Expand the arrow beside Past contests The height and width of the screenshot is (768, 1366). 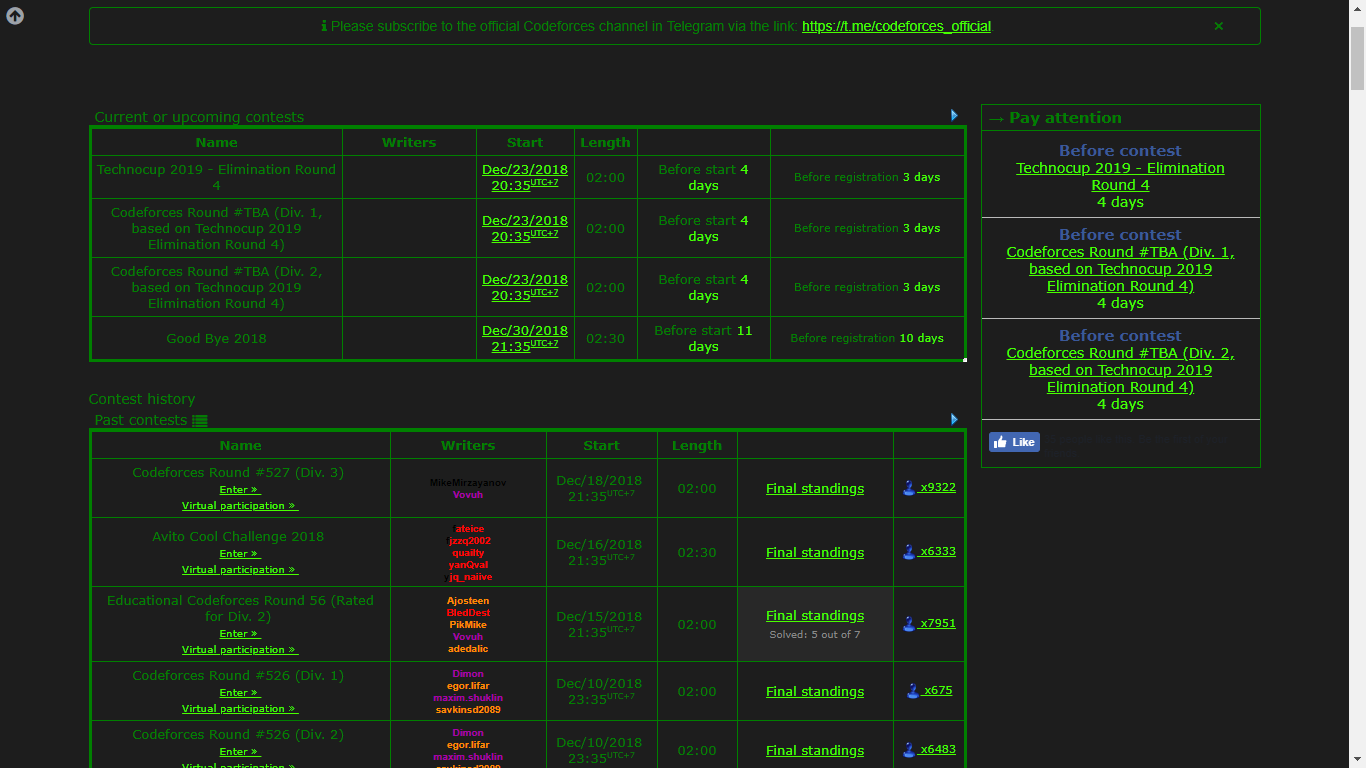953,419
